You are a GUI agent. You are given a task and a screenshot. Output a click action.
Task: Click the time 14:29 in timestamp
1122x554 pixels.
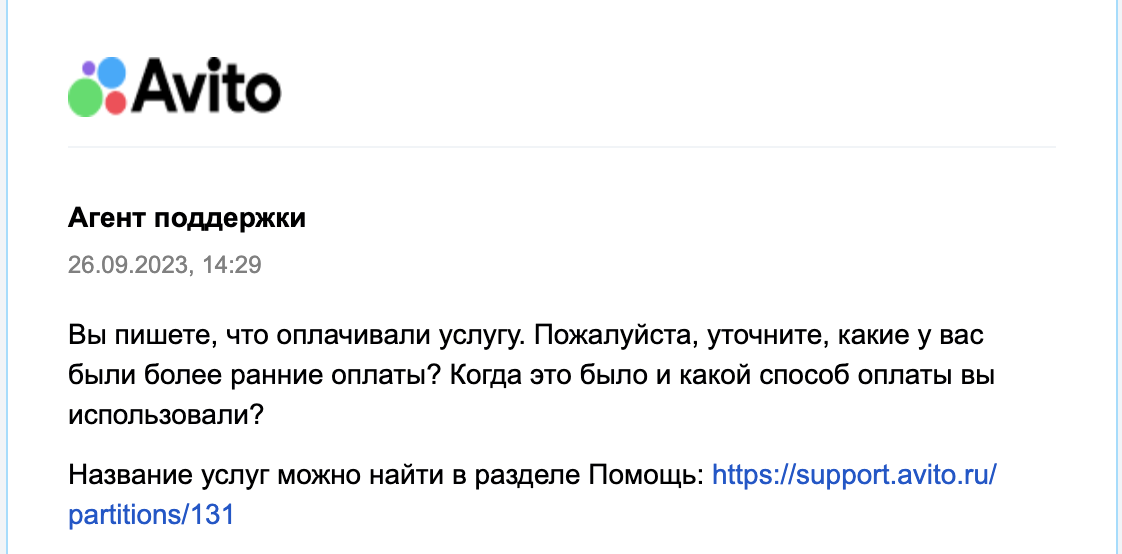236,265
